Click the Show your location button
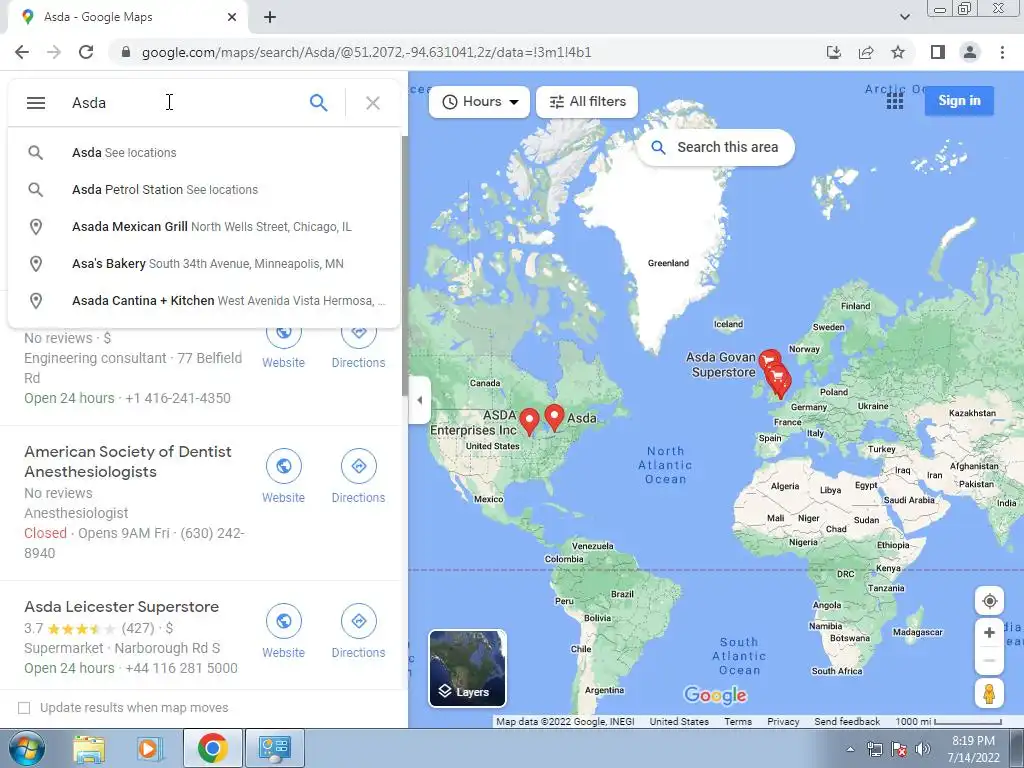 tap(989, 601)
